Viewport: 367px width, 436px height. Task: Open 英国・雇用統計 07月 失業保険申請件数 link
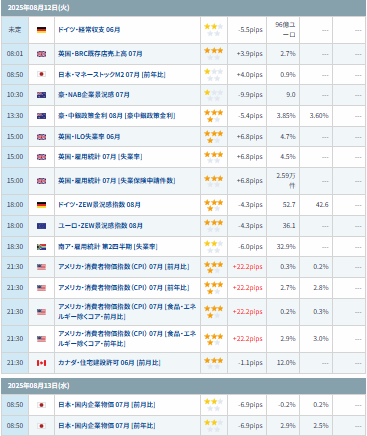[x=117, y=181]
